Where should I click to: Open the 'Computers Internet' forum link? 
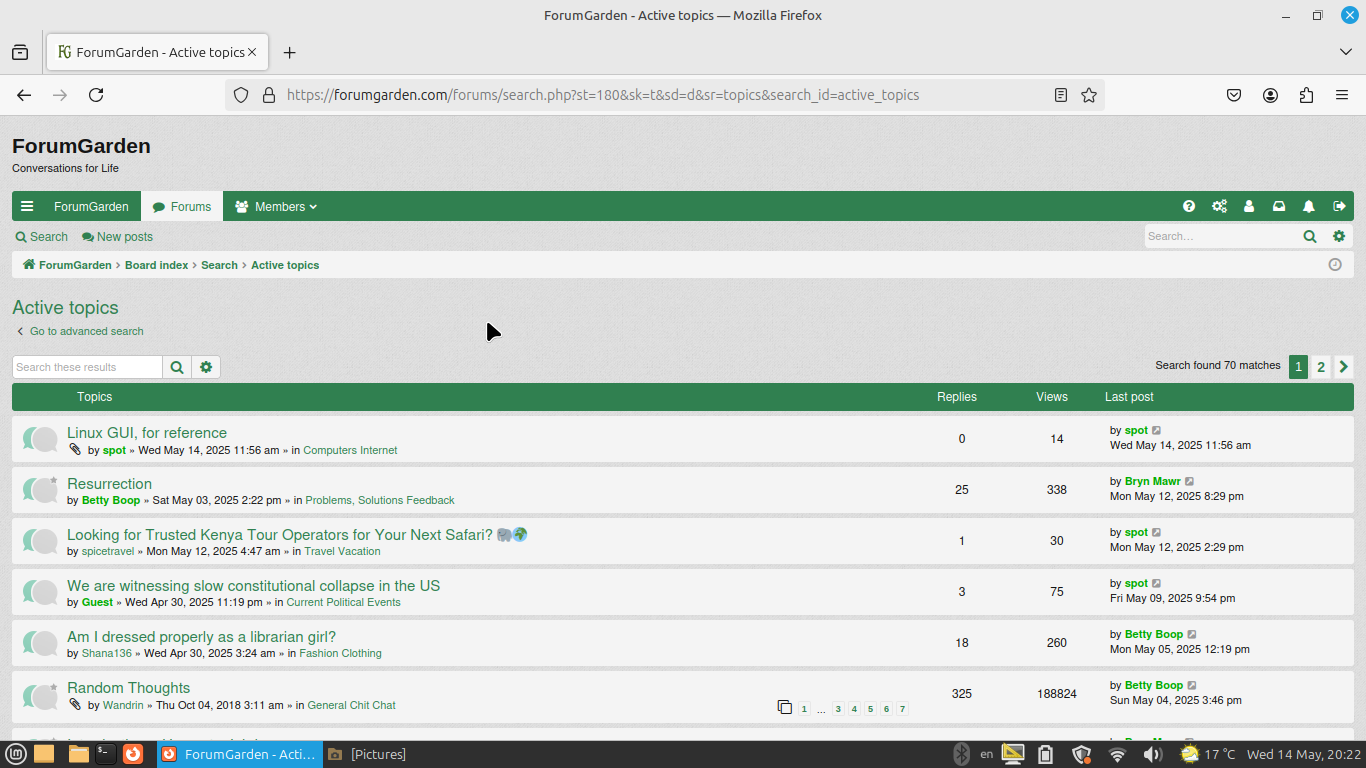tap(350, 450)
